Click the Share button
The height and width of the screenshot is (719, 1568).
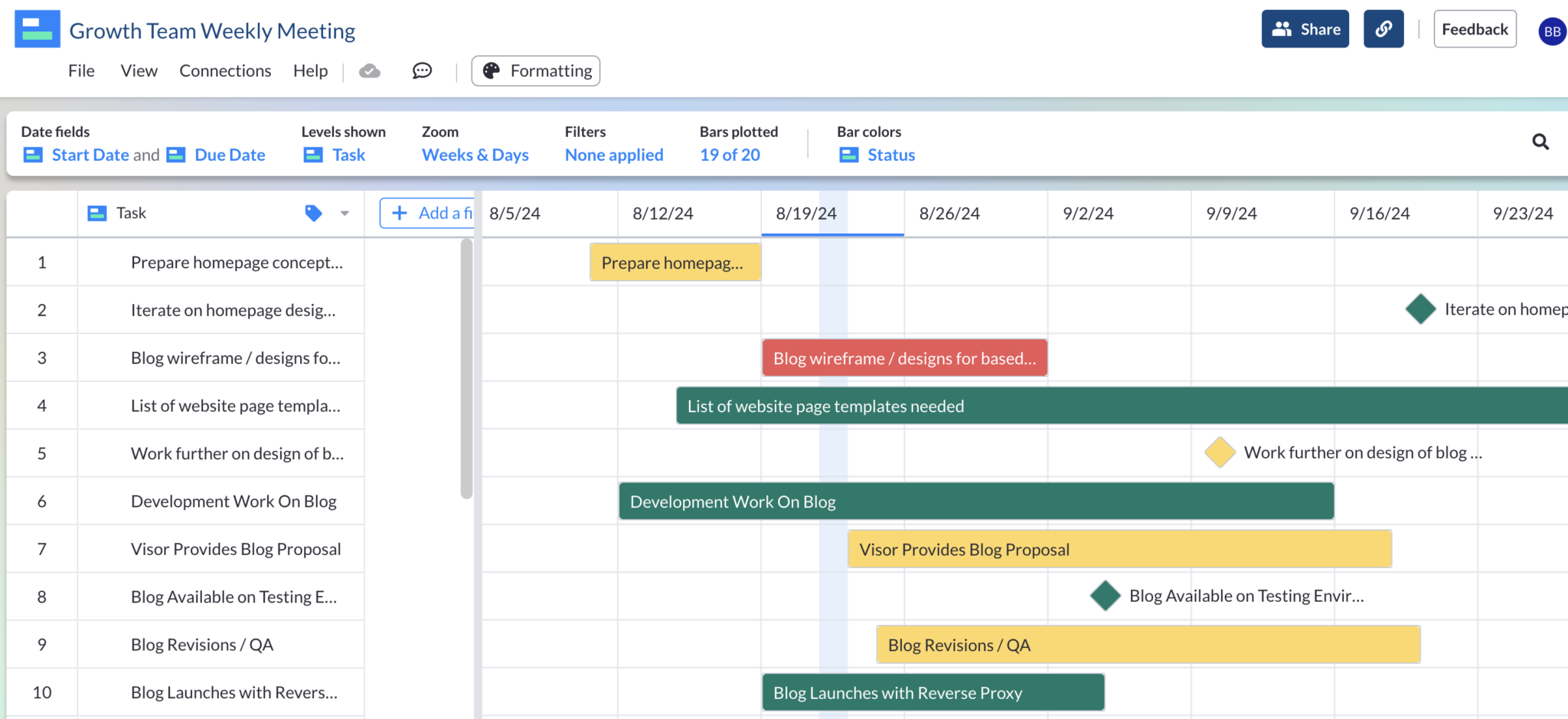1305,28
